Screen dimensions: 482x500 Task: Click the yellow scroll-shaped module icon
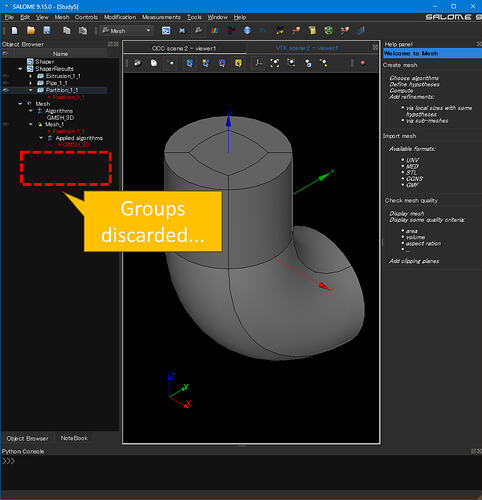click(x=312, y=31)
